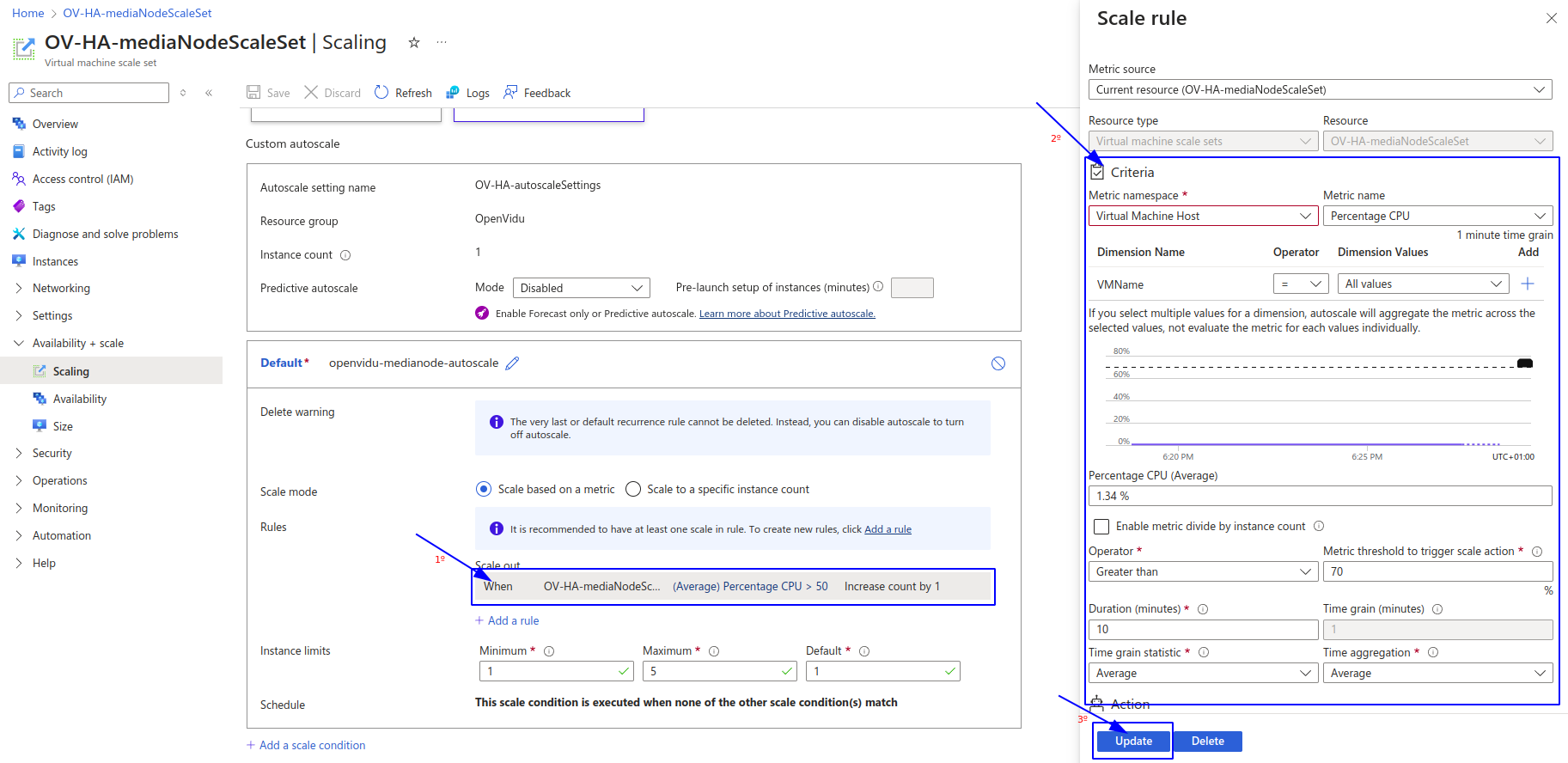
Task: Open Overview in the left menu
Action: pos(55,125)
